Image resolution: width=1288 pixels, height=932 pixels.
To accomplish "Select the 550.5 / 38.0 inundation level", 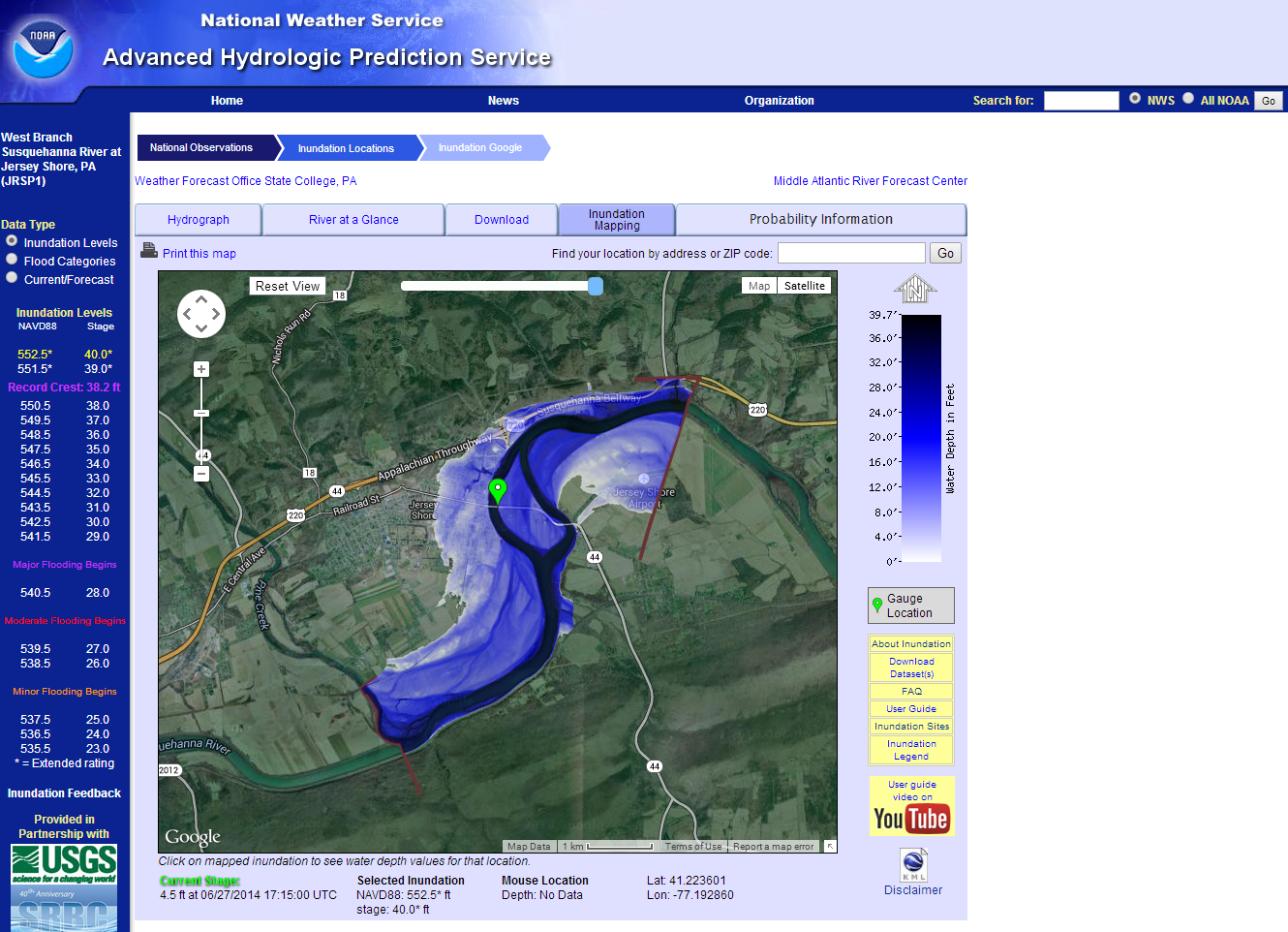I will (64, 406).
